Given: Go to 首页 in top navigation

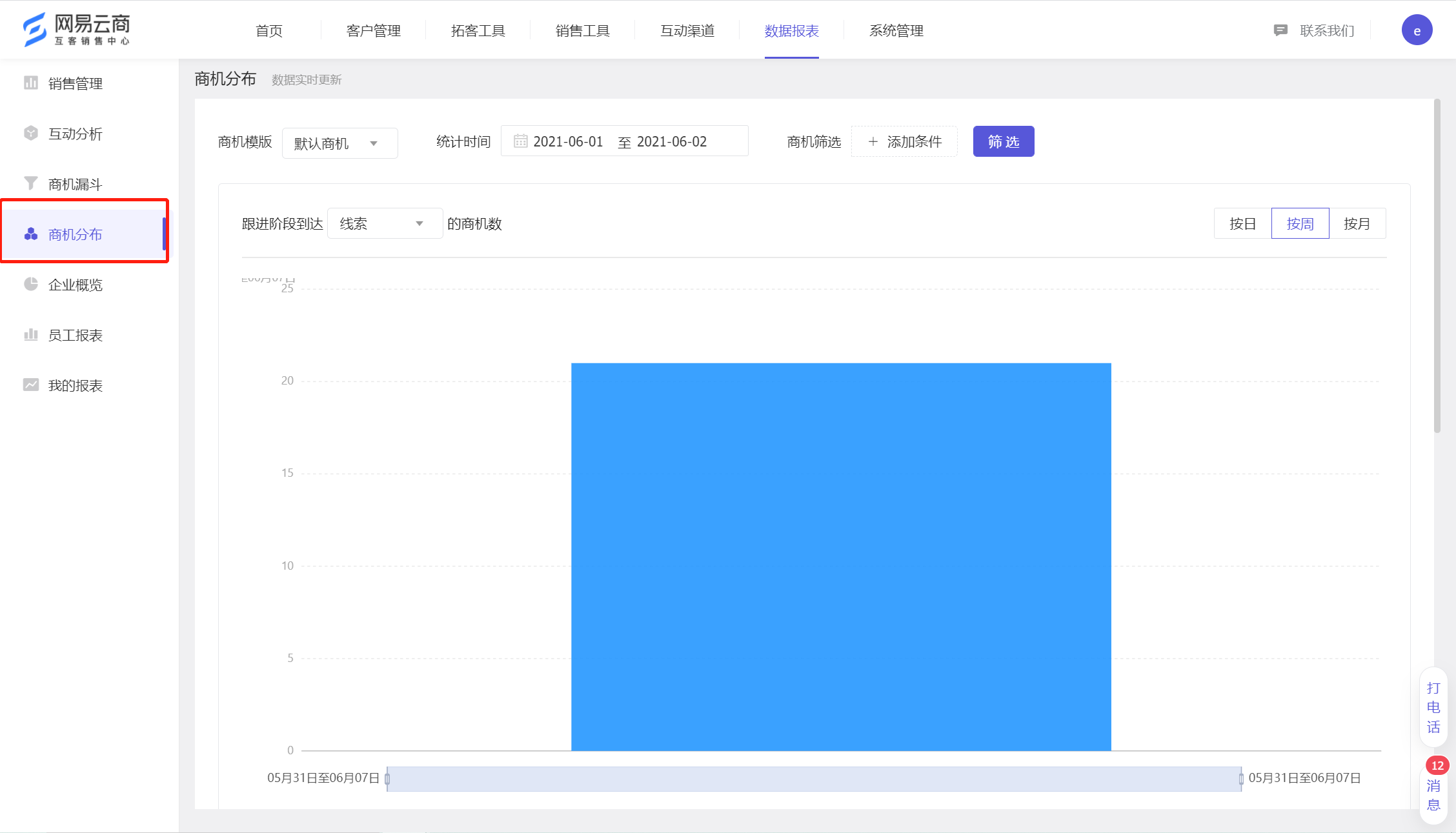Looking at the screenshot, I should tap(269, 30).
